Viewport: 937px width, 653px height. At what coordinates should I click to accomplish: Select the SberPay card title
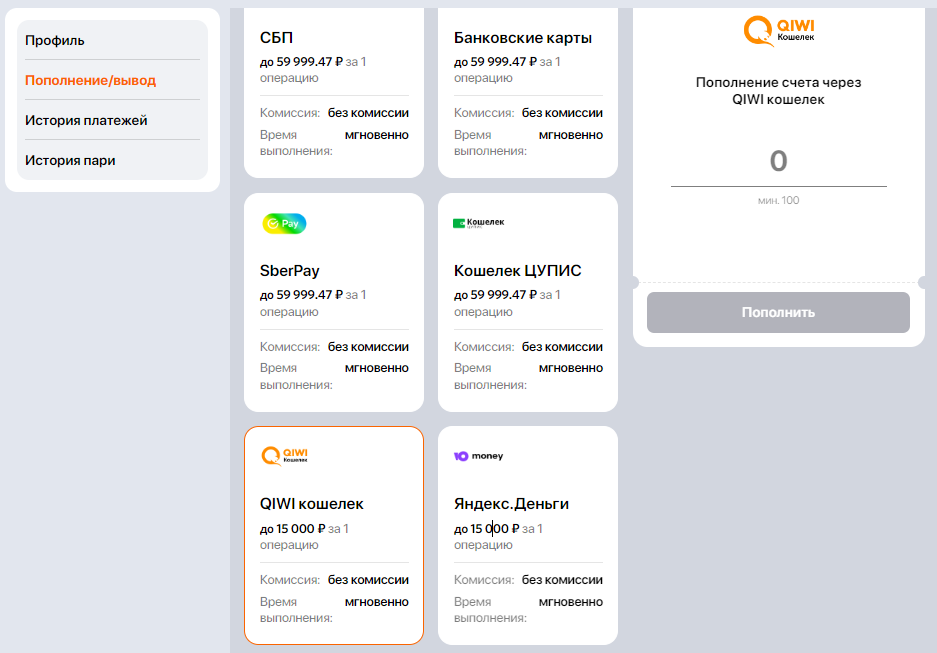point(290,271)
